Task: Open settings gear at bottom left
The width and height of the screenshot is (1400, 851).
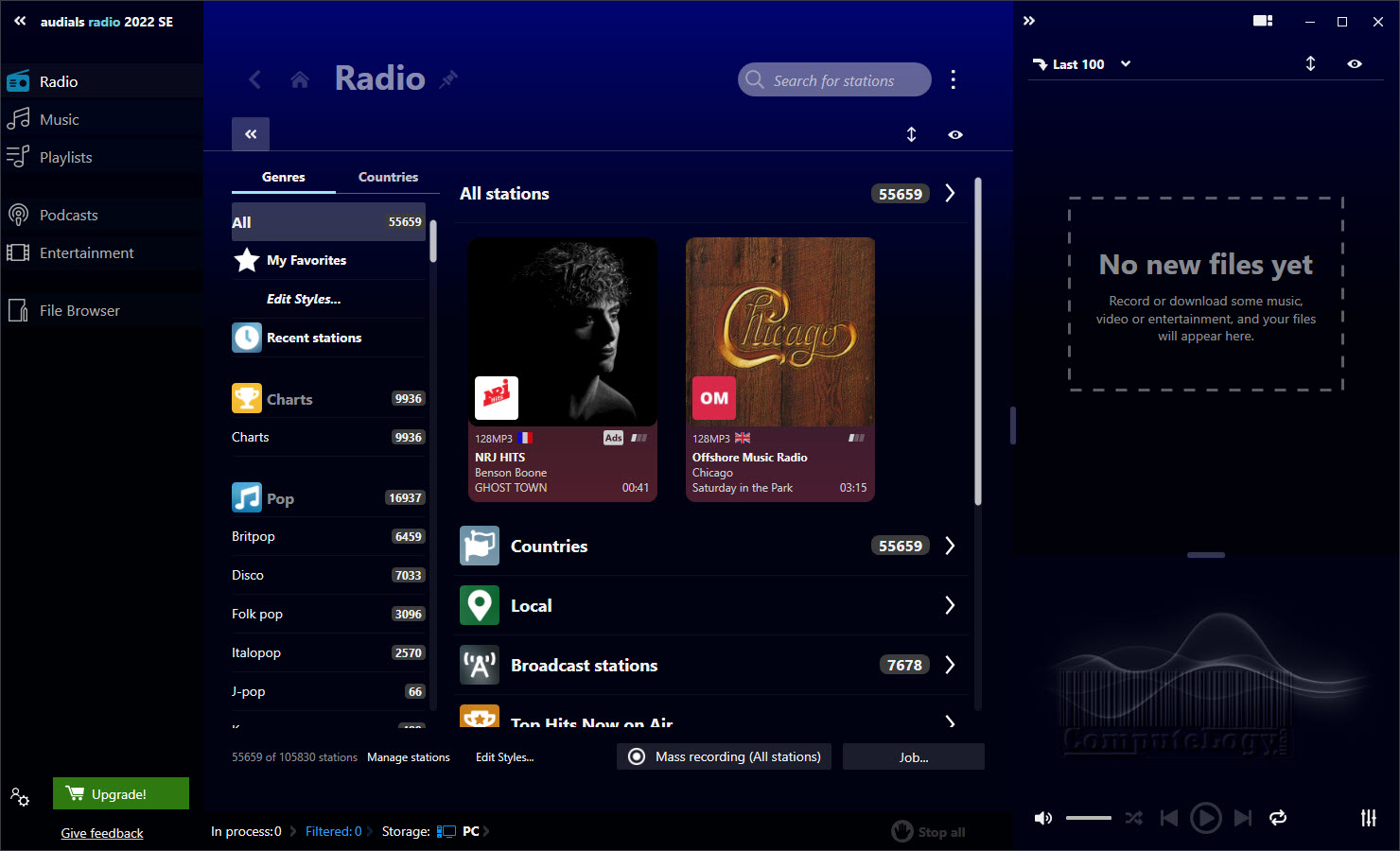Action: 20,798
